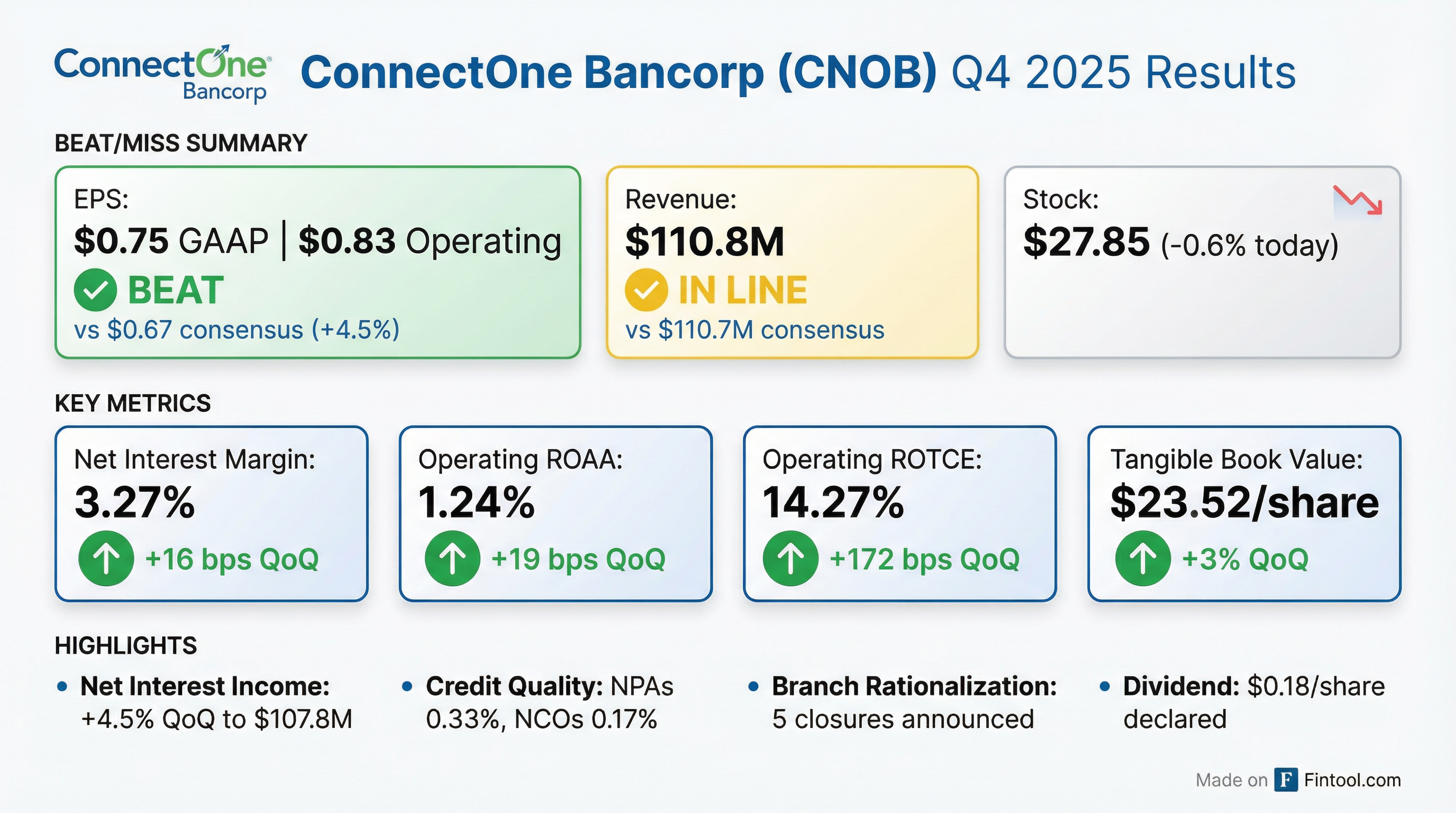This screenshot has width=1456, height=813.
Task: Click the Tangible Book Value up arrow
Action: pos(1142,558)
